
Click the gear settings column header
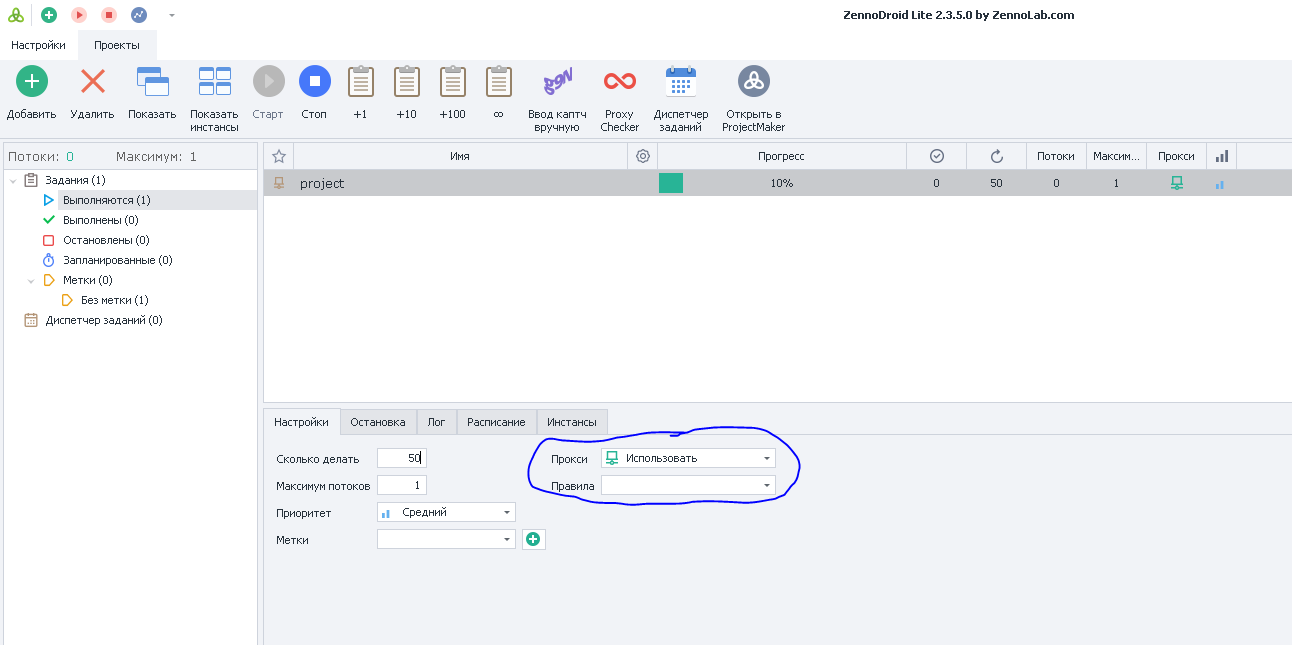(x=643, y=156)
